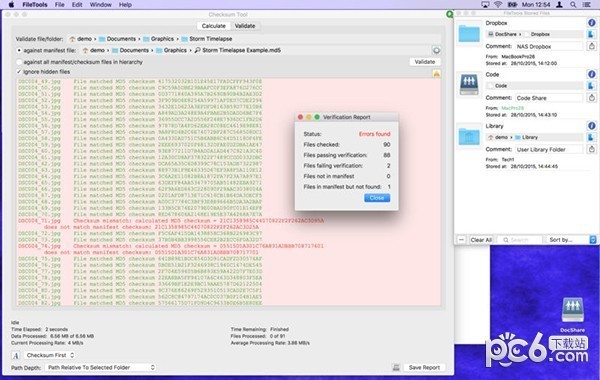Open the user account menu icon
Viewport: 600px width, 380px height.
point(559,5)
